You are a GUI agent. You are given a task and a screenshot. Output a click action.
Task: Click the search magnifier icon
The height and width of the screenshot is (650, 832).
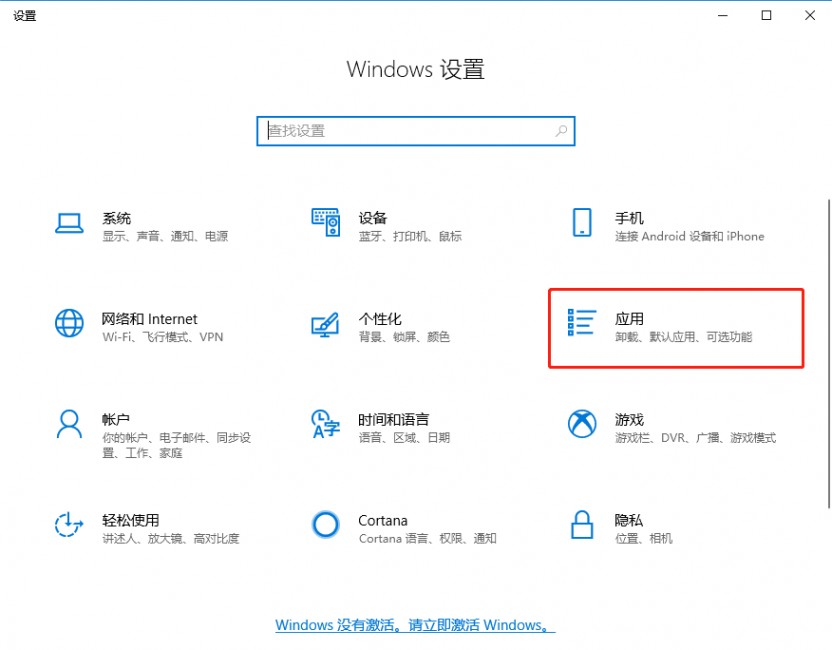point(561,131)
